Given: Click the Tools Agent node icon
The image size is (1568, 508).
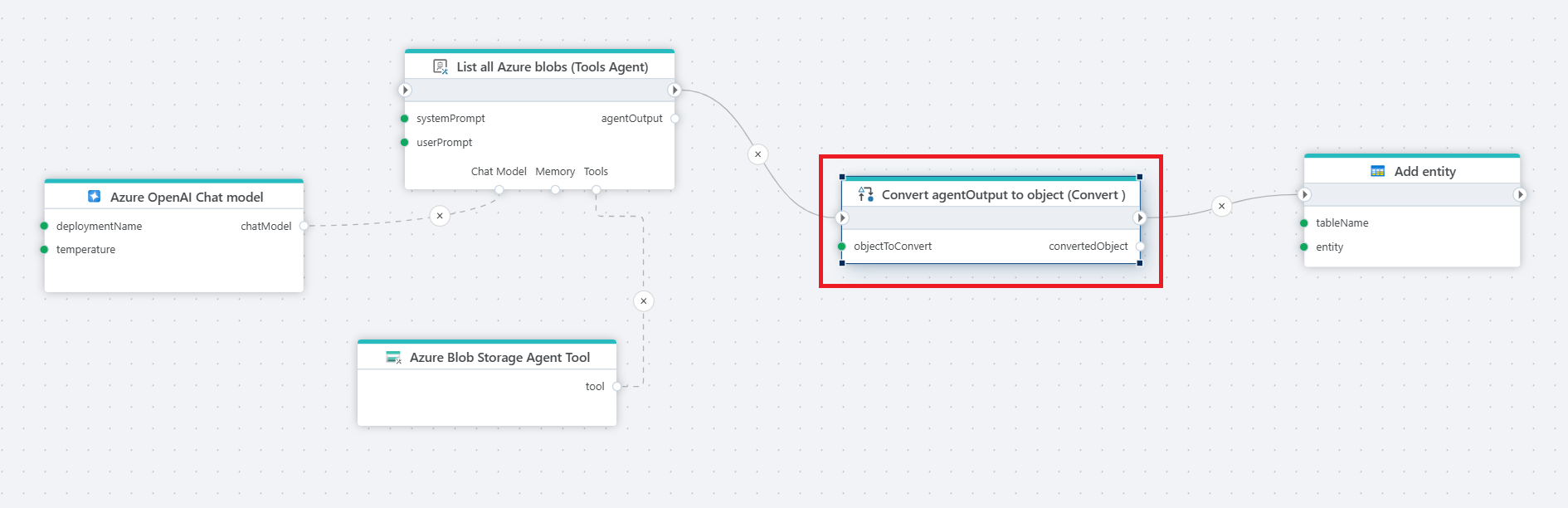Looking at the screenshot, I should [x=441, y=66].
